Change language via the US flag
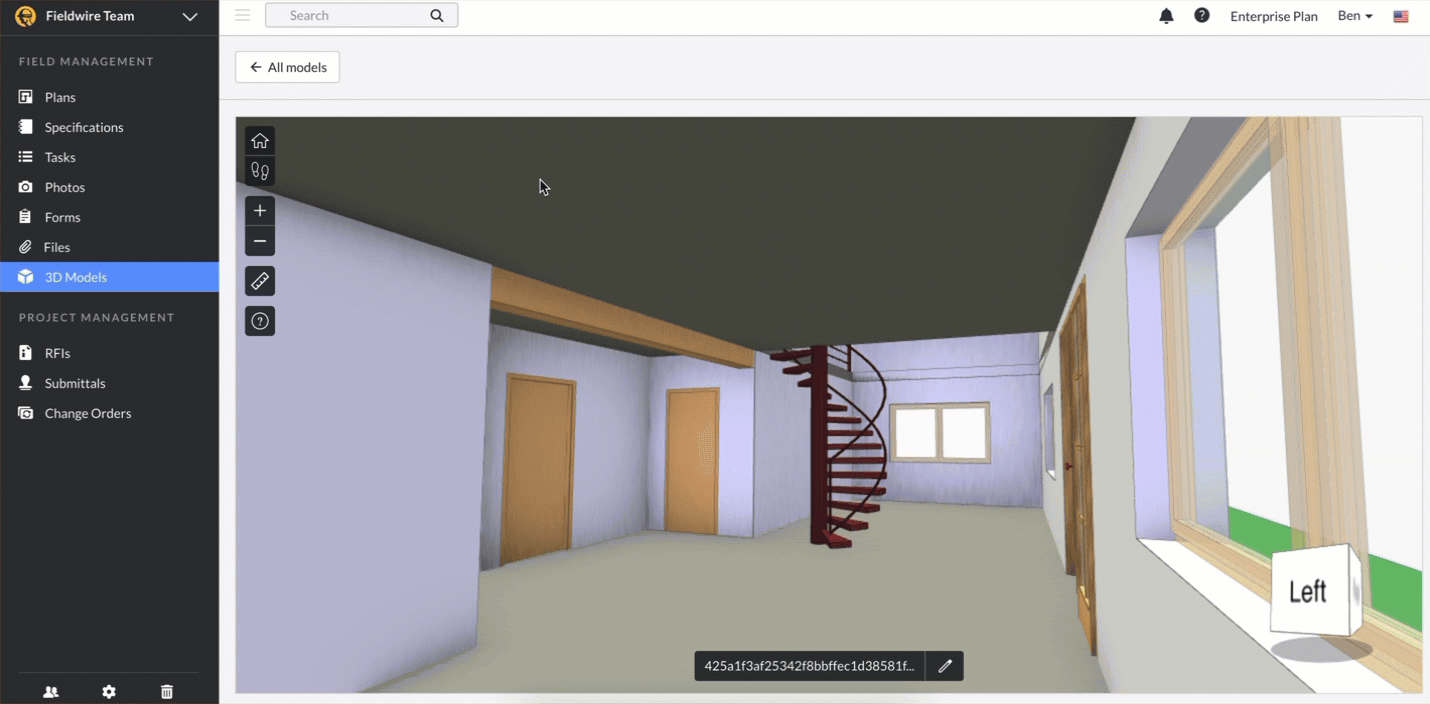Viewport: 1430px width, 704px height. [1401, 16]
